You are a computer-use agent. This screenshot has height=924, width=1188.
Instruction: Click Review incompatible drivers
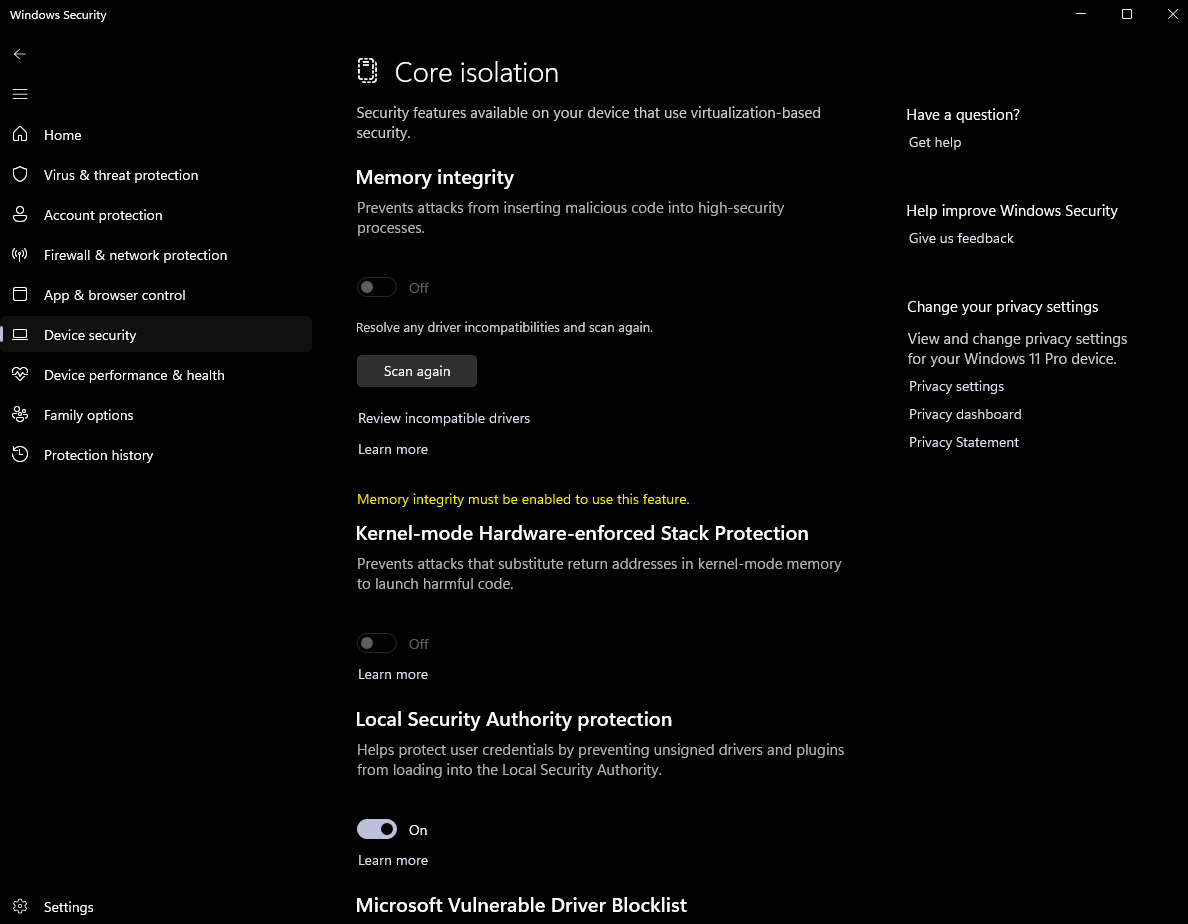click(444, 418)
